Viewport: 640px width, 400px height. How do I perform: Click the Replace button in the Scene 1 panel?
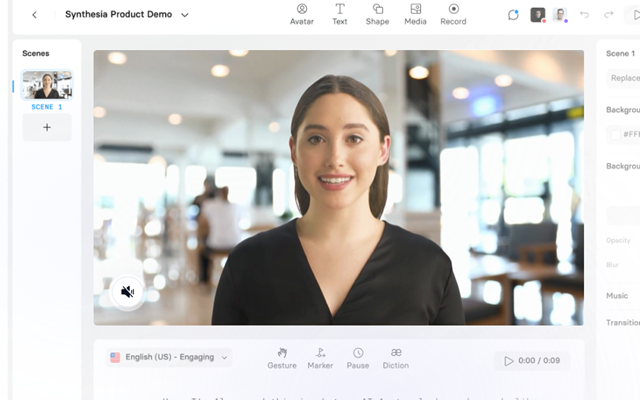(x=624, y=78)
